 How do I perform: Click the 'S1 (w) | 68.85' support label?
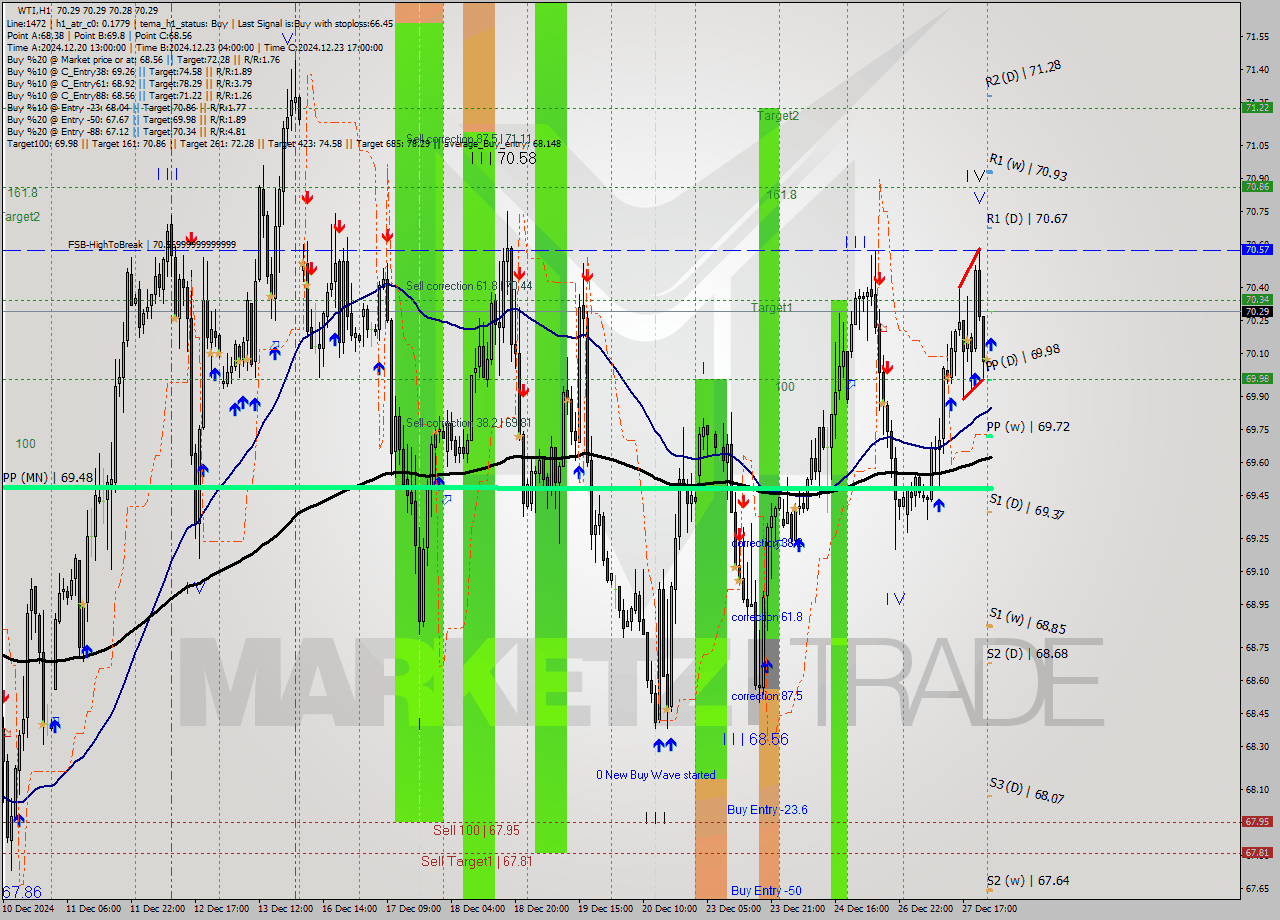pos(1027,620)
